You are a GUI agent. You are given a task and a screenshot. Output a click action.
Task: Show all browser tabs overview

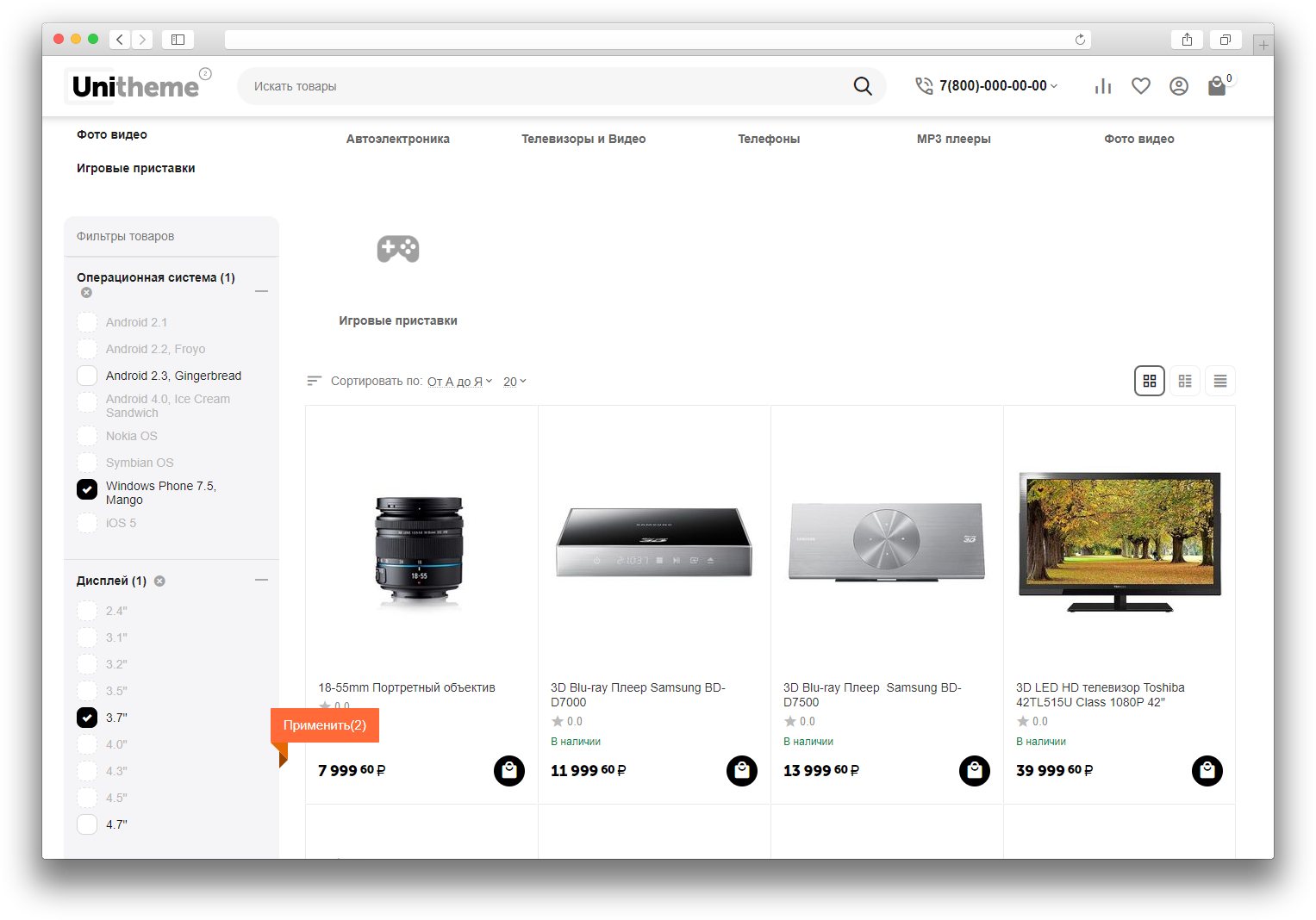pos(1226,40)
